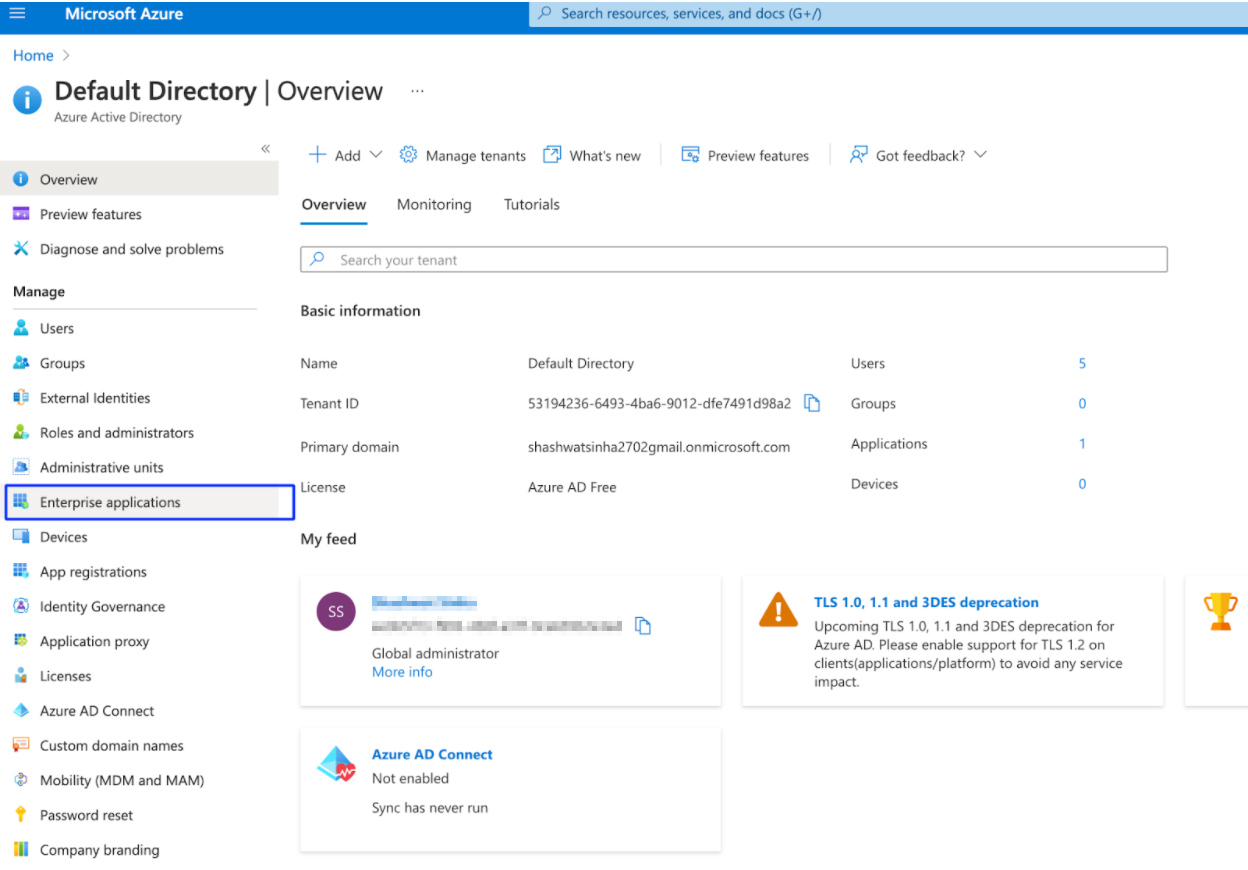Copy the user object ID in My feed
1248x870 pixels.
tap(644, 626)
